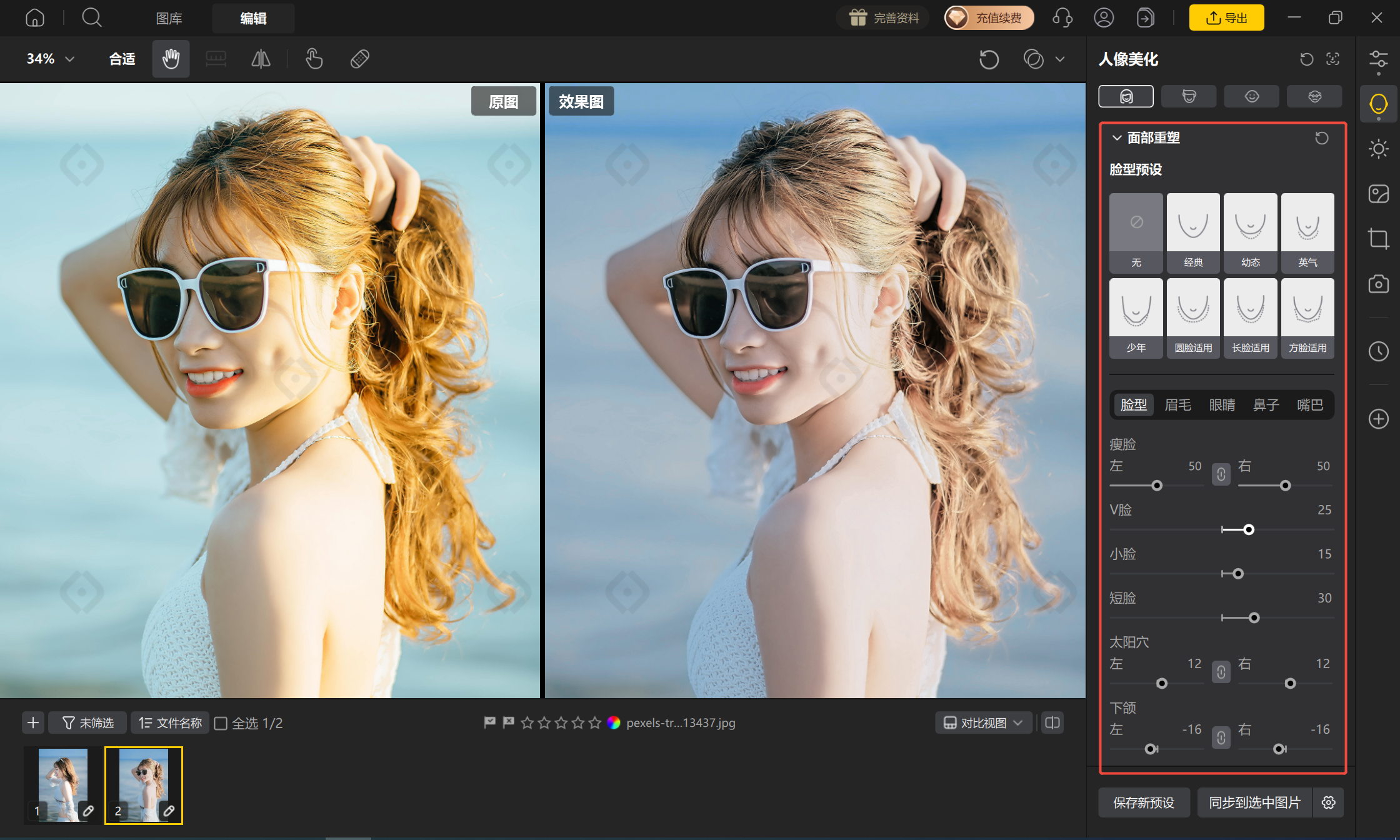The height and width of the screenshot is (840, 1400).
Task: Open the 对比视图 dropdown
Action: pos(983,723)
